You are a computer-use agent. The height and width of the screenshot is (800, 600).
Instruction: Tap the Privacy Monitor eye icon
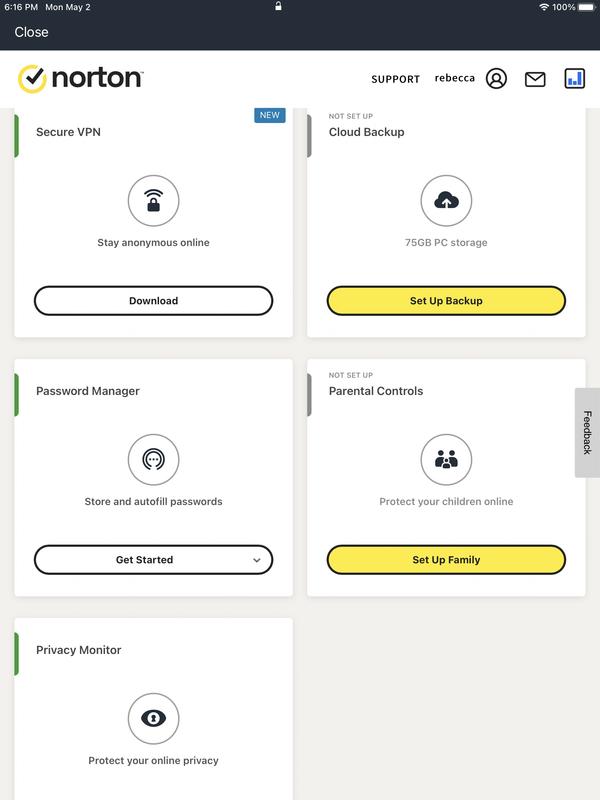point(153,719)
